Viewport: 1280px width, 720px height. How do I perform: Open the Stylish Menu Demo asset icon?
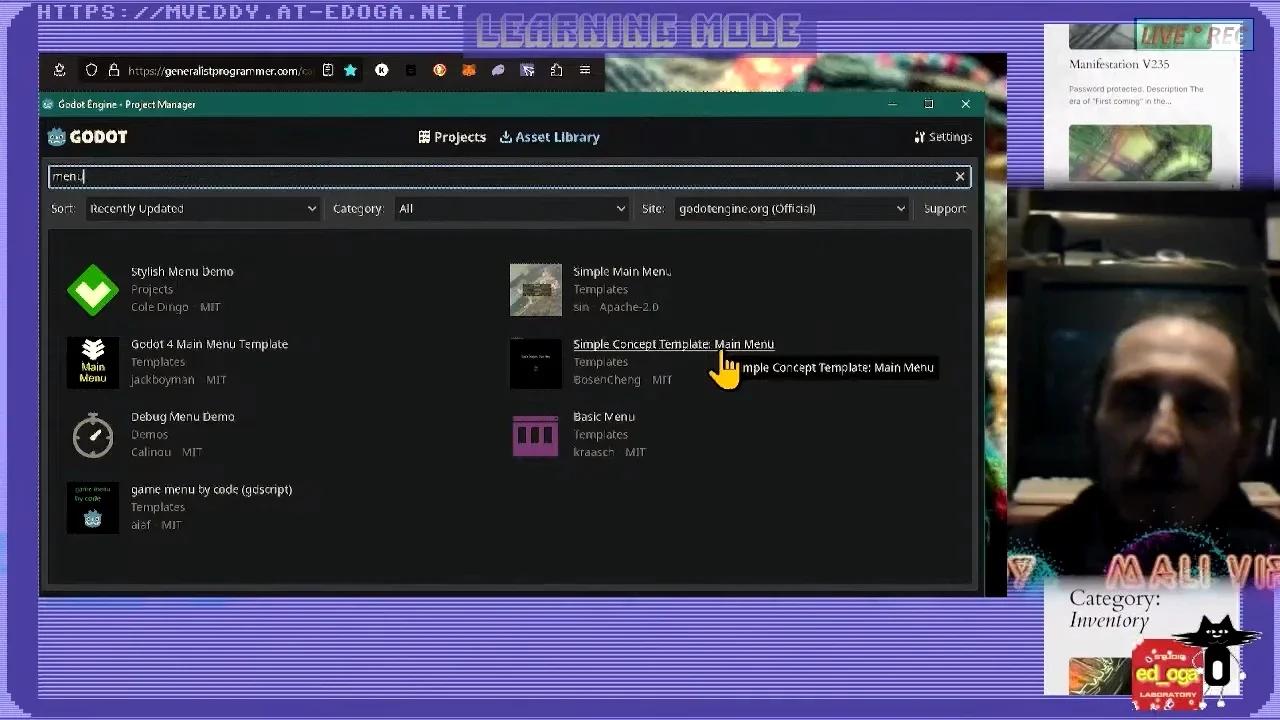pos(92,290)
